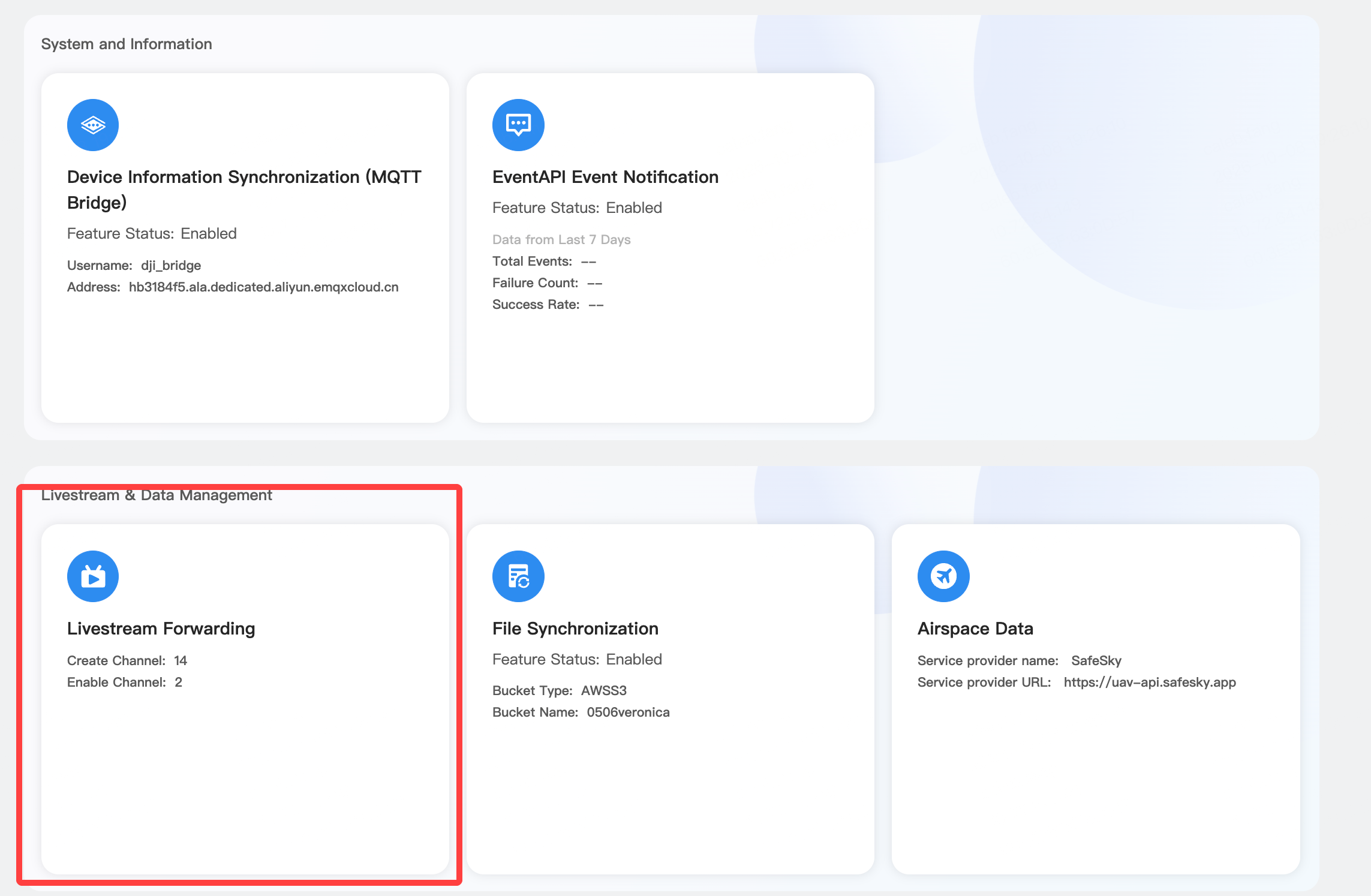1371x896 pixels.
Task: Click the Username dji_bridge line
Action: [x=134, y=265]
